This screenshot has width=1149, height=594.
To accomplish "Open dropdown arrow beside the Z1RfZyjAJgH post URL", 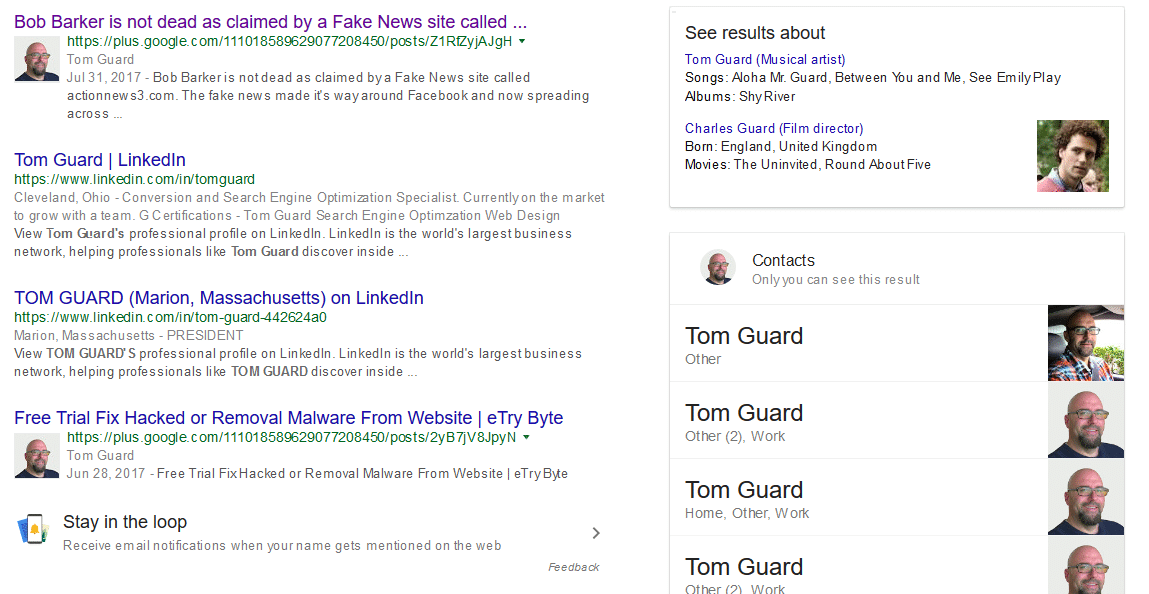I will tap(522, 41).
